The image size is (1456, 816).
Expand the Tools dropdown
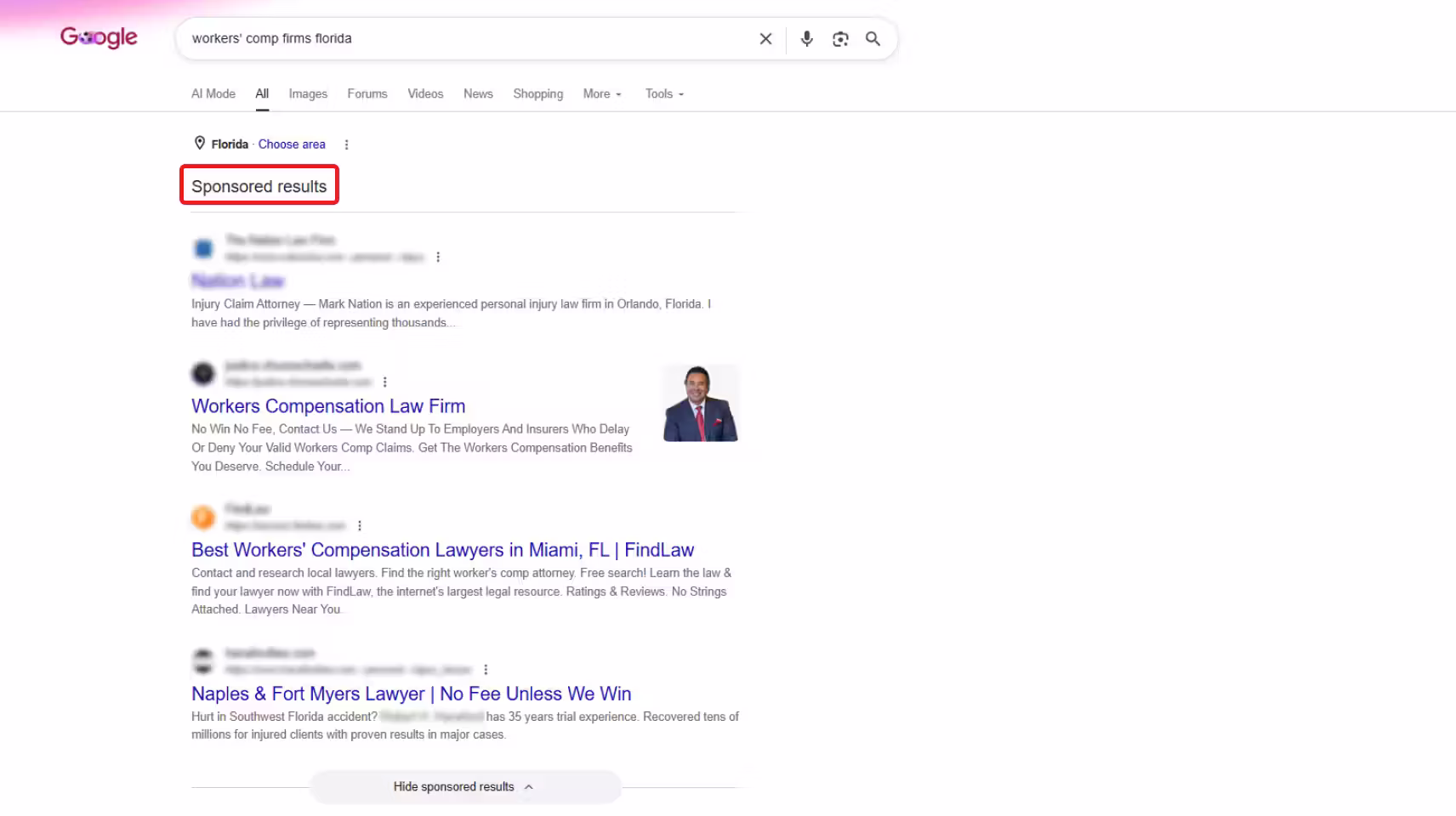coord(664,93)
